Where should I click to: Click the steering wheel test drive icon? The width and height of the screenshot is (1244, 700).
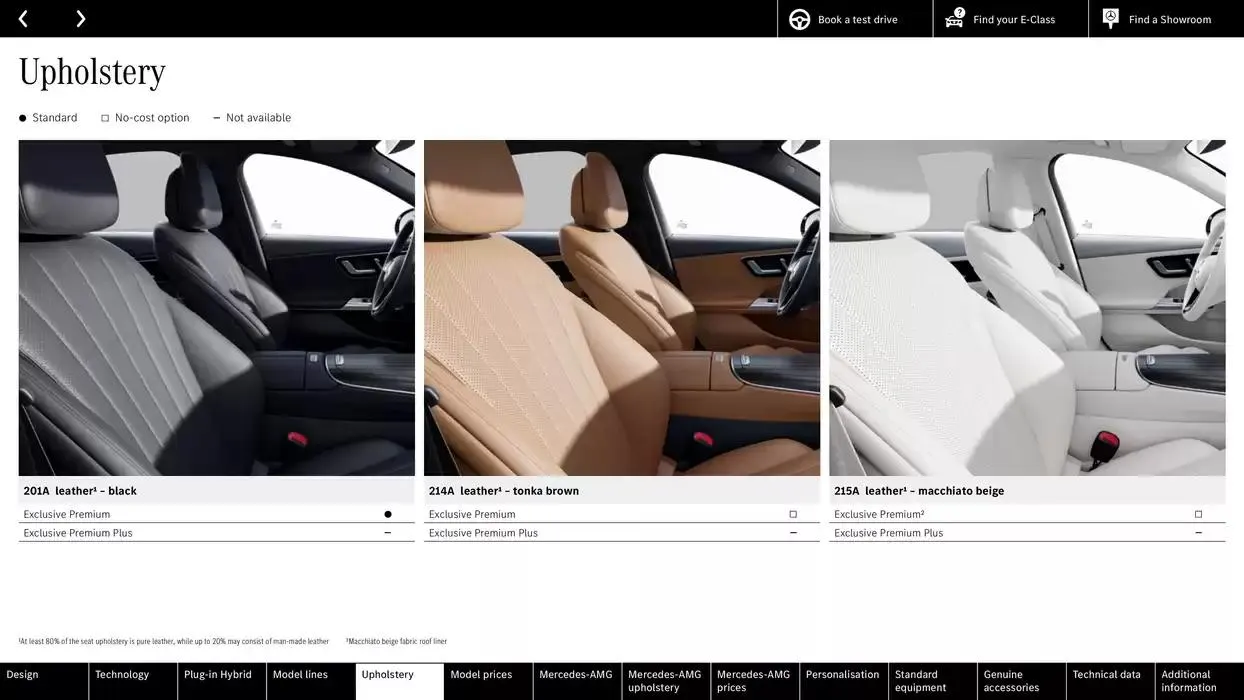click(x=800, y=19)
